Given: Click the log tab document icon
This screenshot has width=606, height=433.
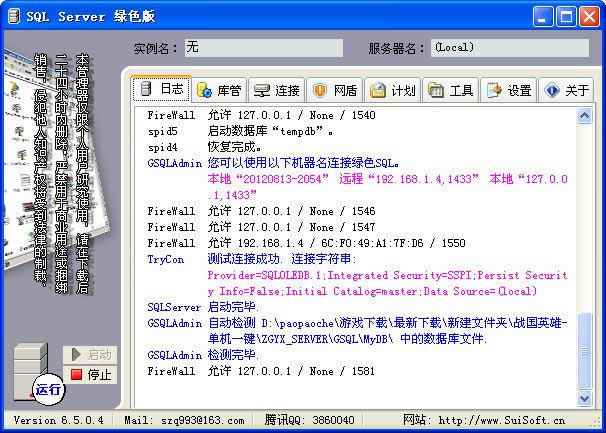Looking at the screenshot, I should pyautogui.click(x=147, y=90).
